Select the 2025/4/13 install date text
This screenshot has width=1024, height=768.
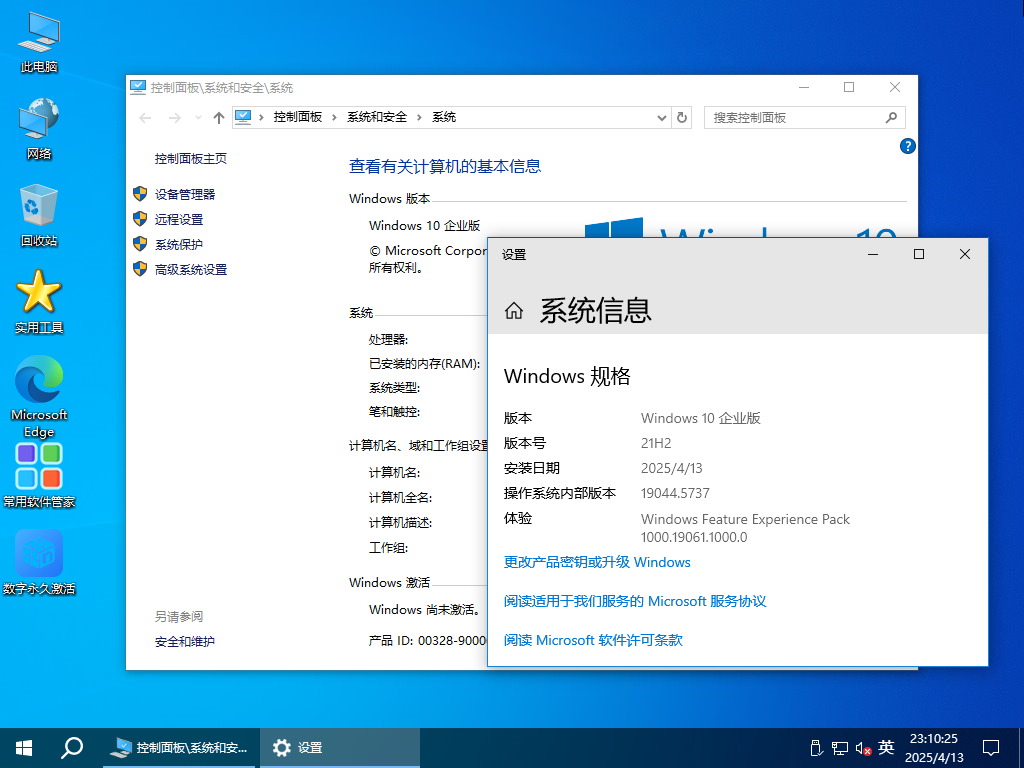tap(671, 468)
